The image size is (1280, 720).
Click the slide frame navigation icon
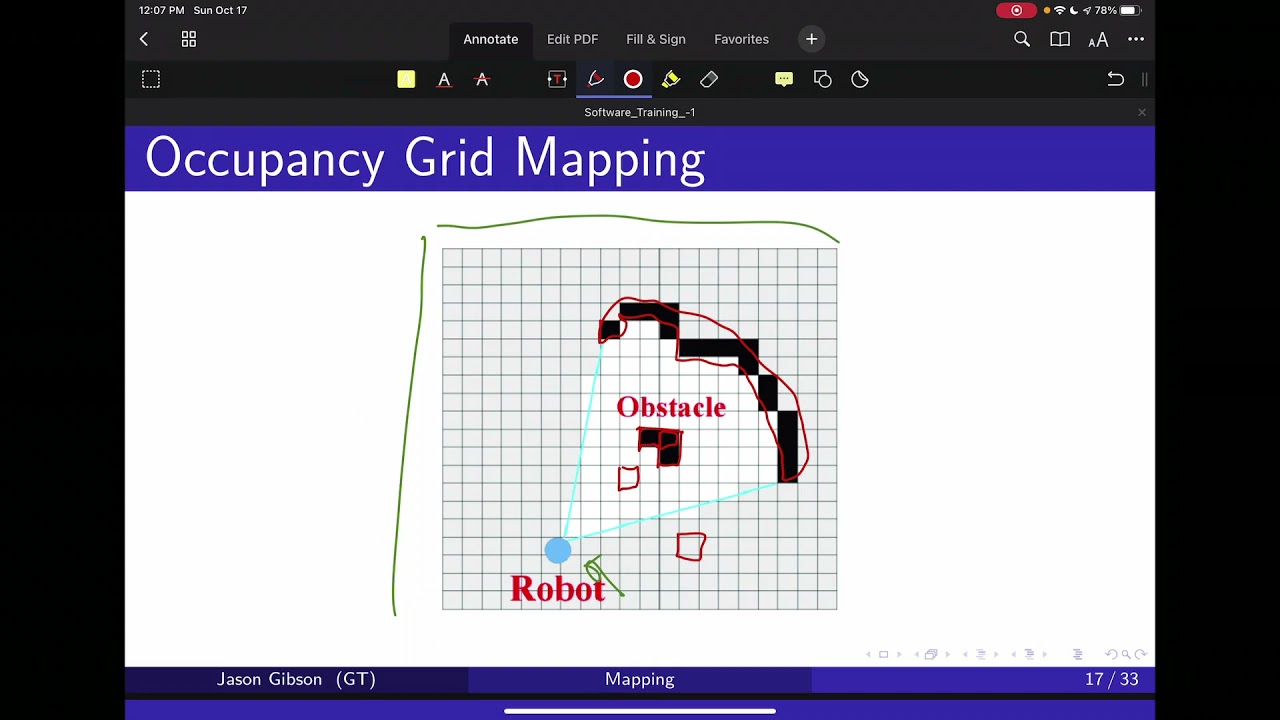tap(883, 654)
